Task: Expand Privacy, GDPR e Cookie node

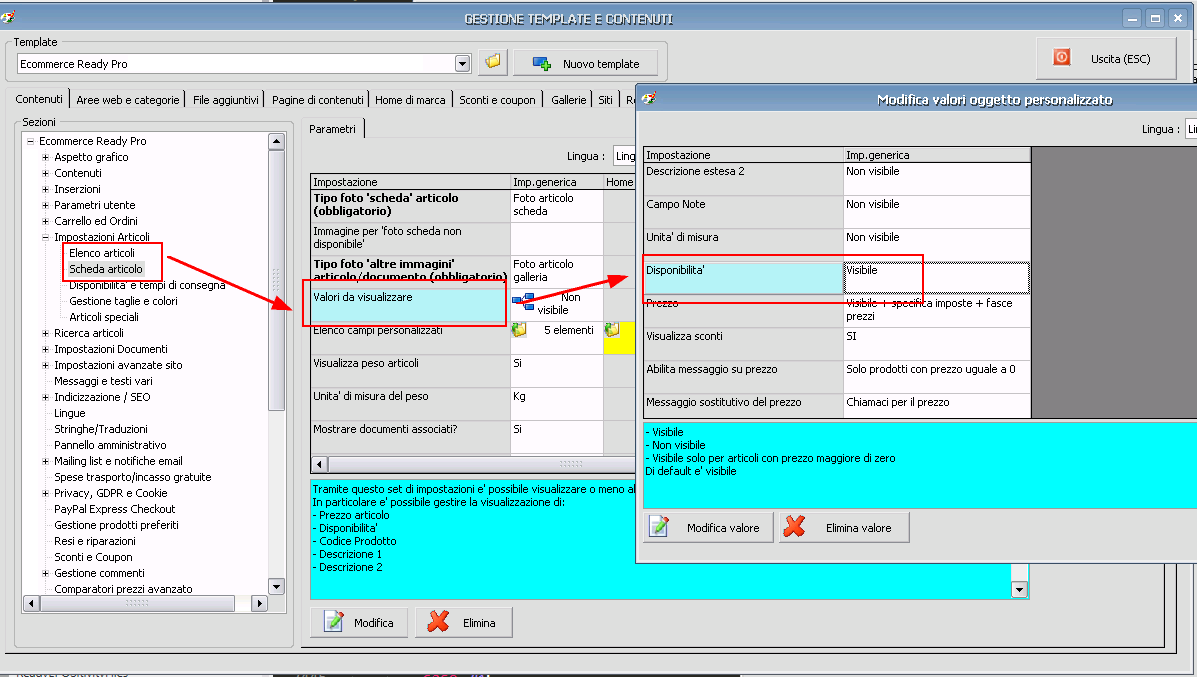Action: coord(46,494)
